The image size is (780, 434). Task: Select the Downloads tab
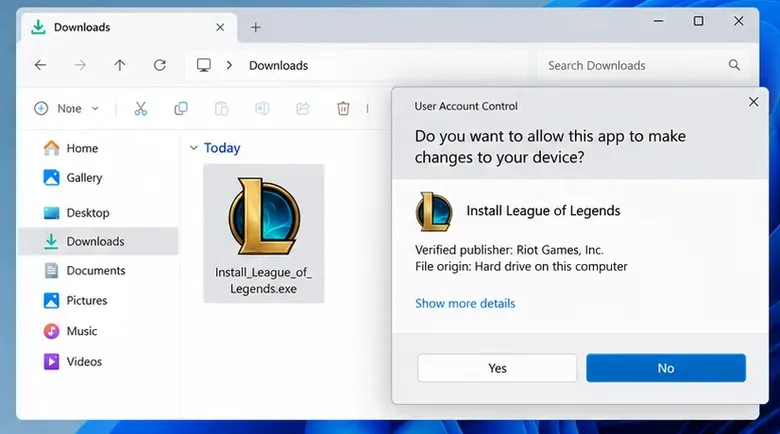127,27
